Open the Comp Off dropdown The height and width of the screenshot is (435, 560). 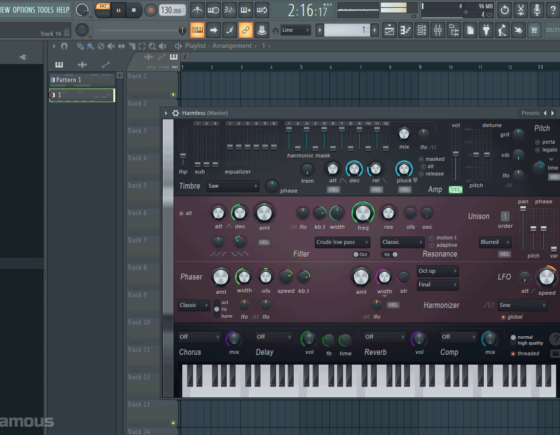point(459,337)
